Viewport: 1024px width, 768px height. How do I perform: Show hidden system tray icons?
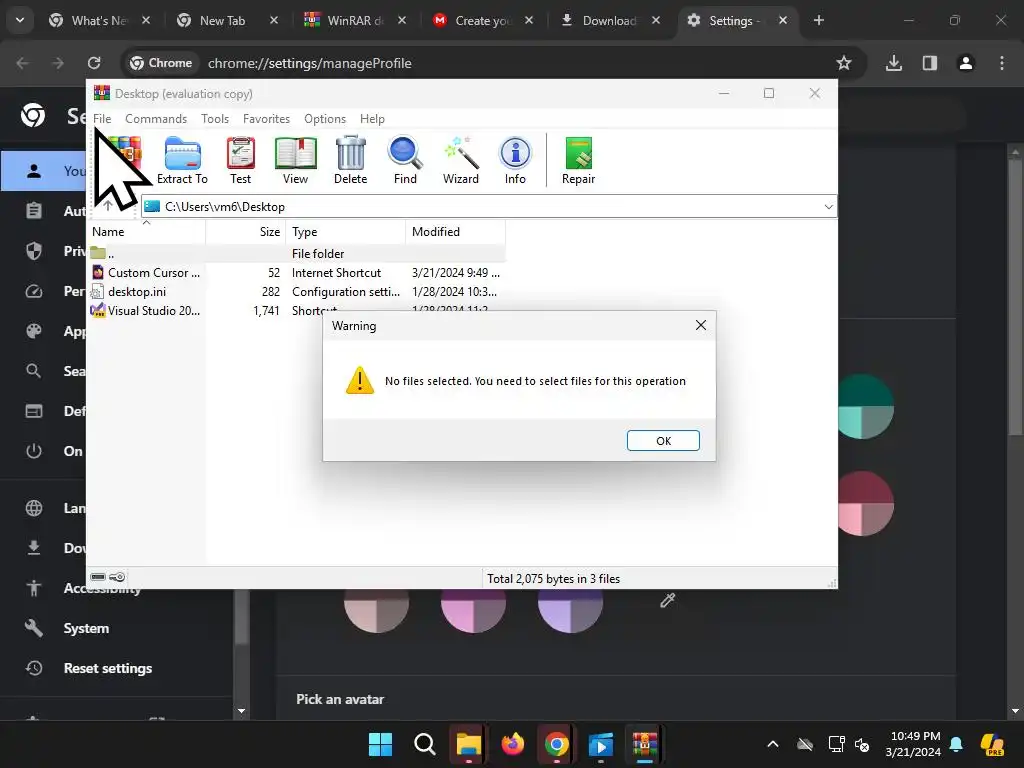pyautogui.click(x=773, y=744)
